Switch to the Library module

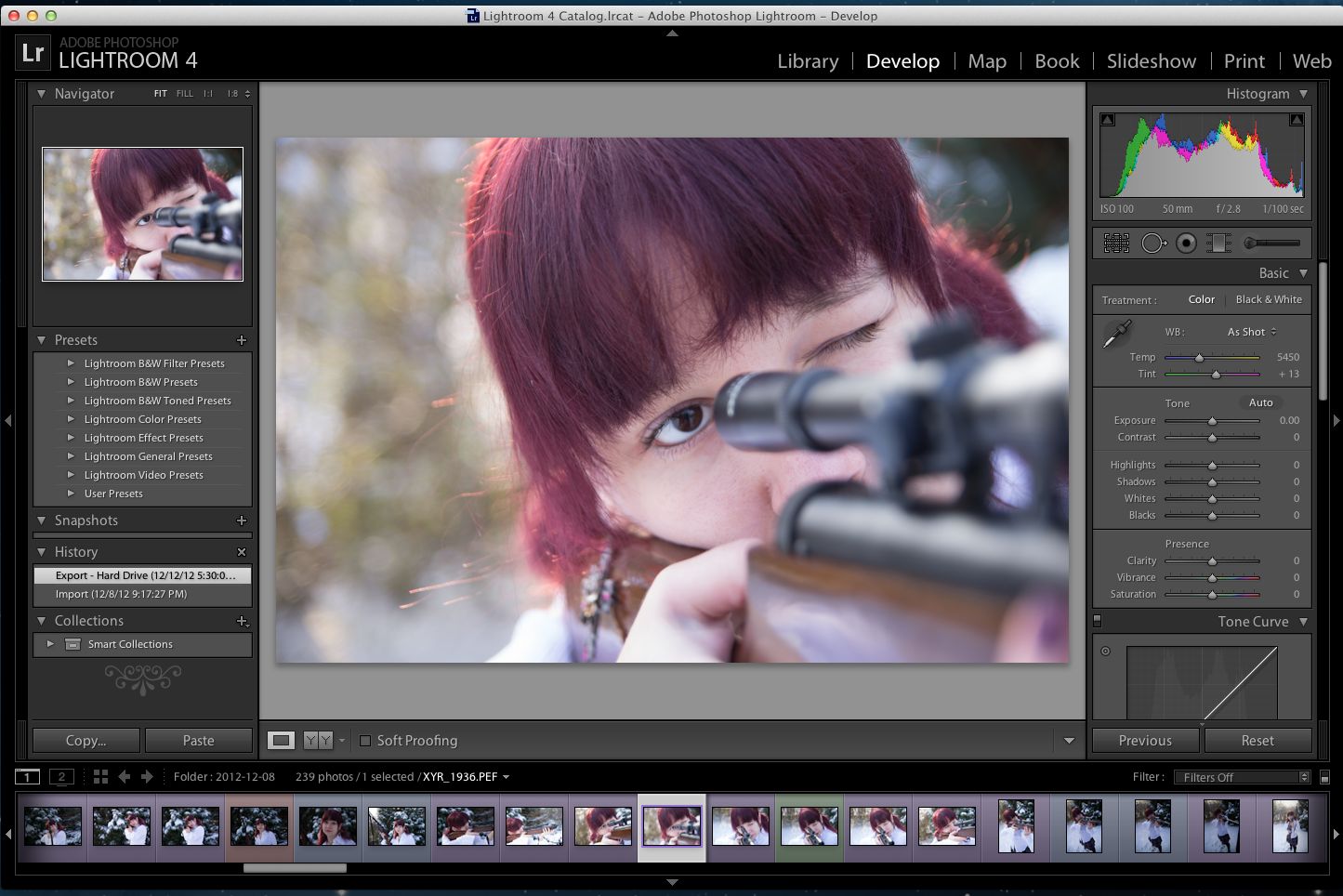coord(808,61)
